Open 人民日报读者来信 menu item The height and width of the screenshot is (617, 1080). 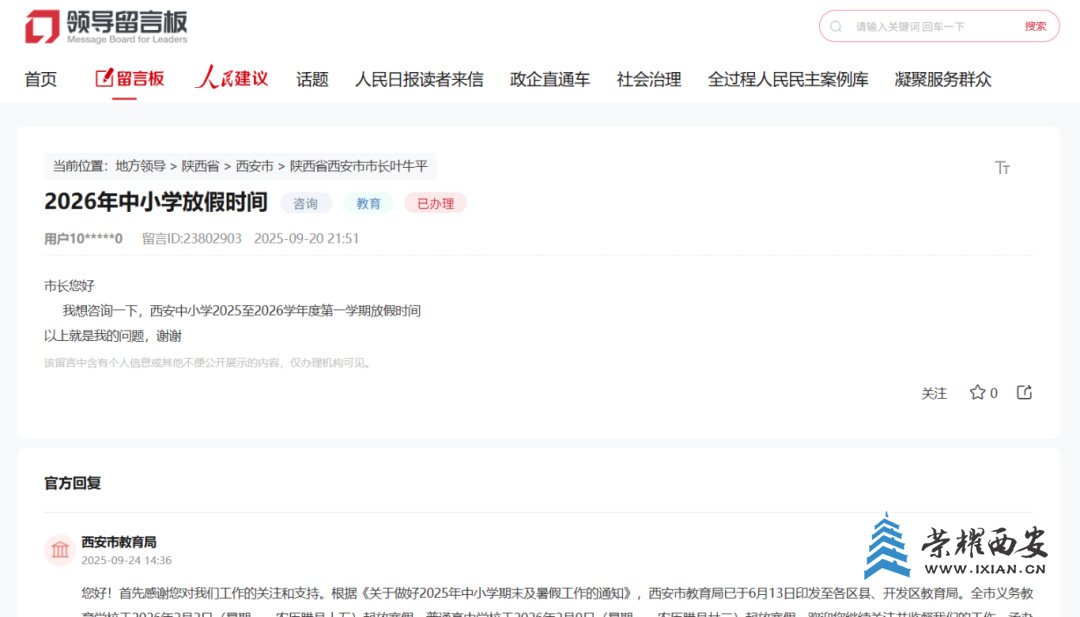[x=419, y=79]
